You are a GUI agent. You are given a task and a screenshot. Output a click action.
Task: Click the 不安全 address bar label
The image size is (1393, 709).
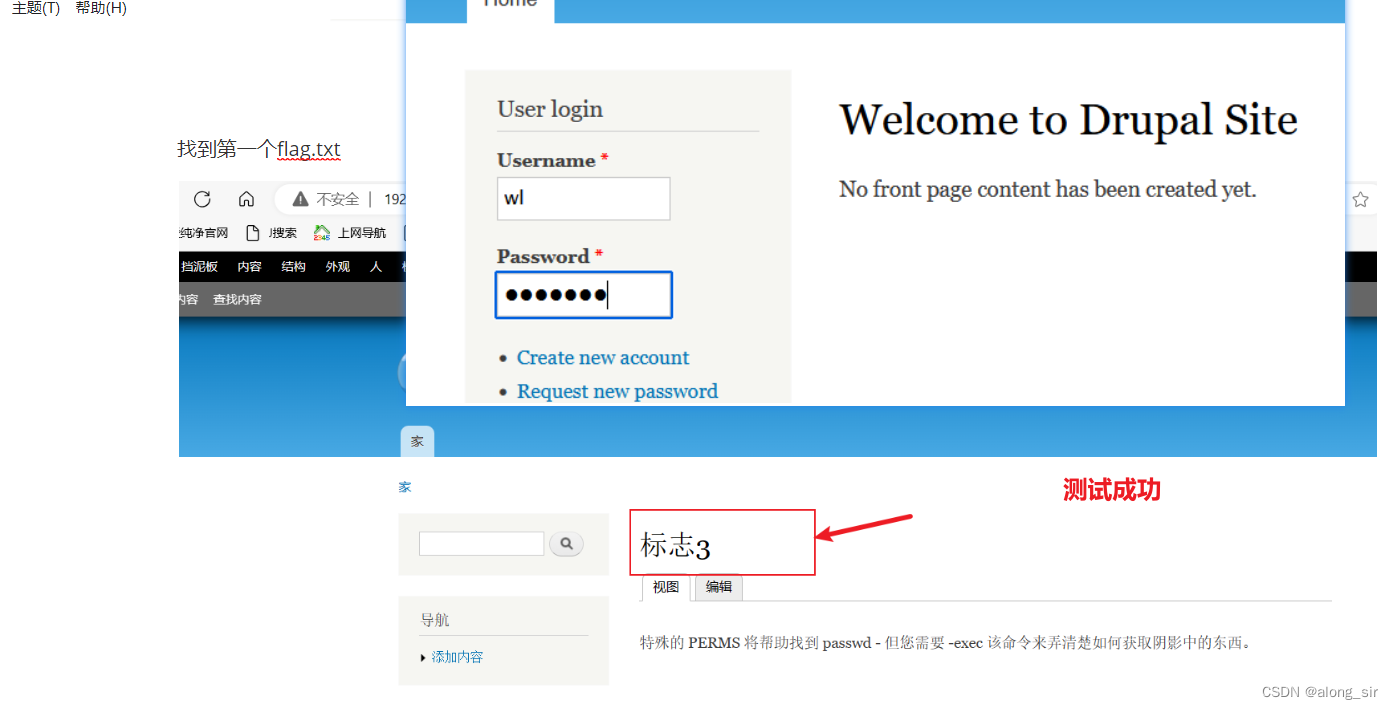tap(338, 200)
